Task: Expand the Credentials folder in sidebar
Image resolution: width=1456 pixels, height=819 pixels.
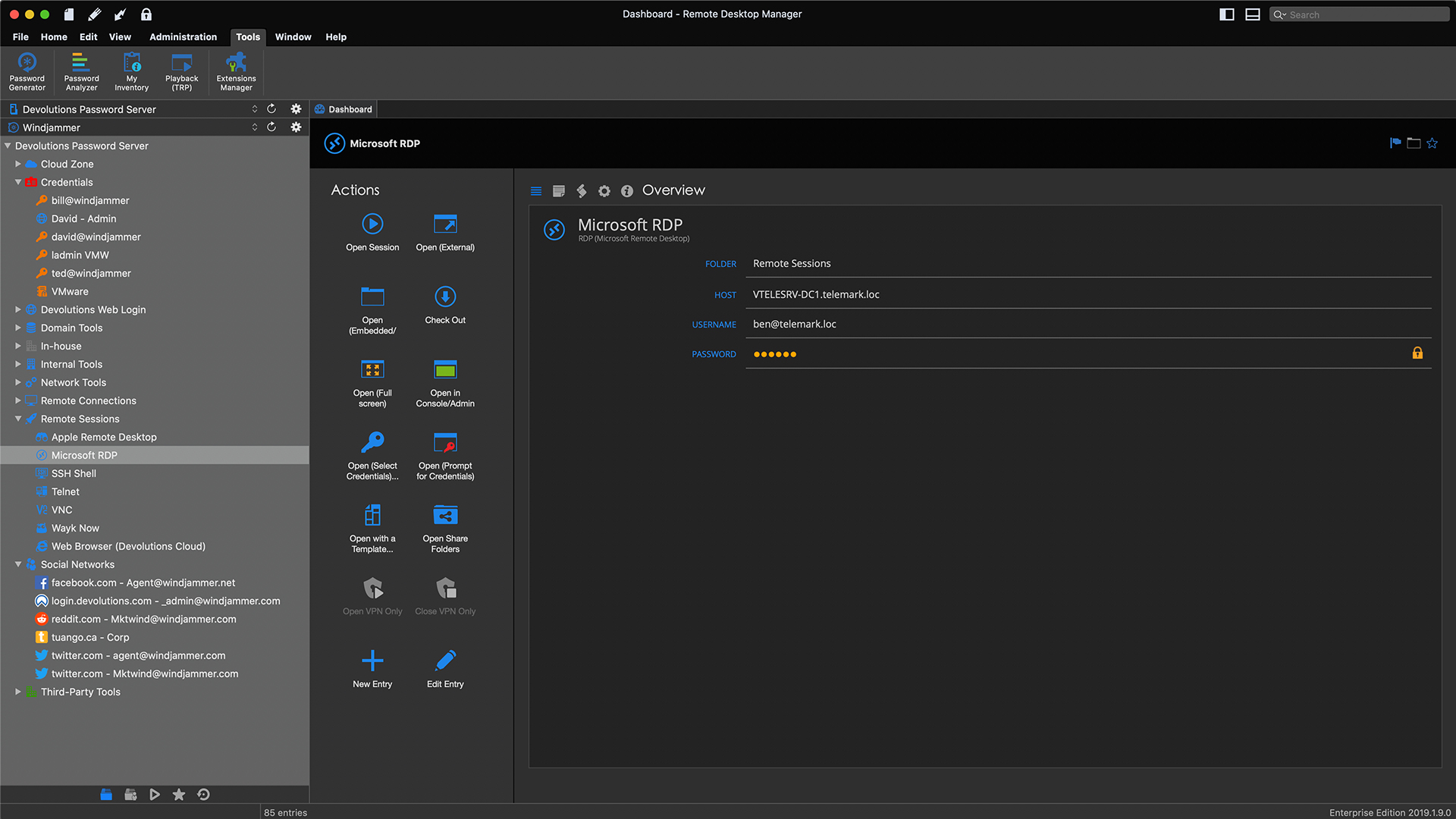Action: point(20,182)
